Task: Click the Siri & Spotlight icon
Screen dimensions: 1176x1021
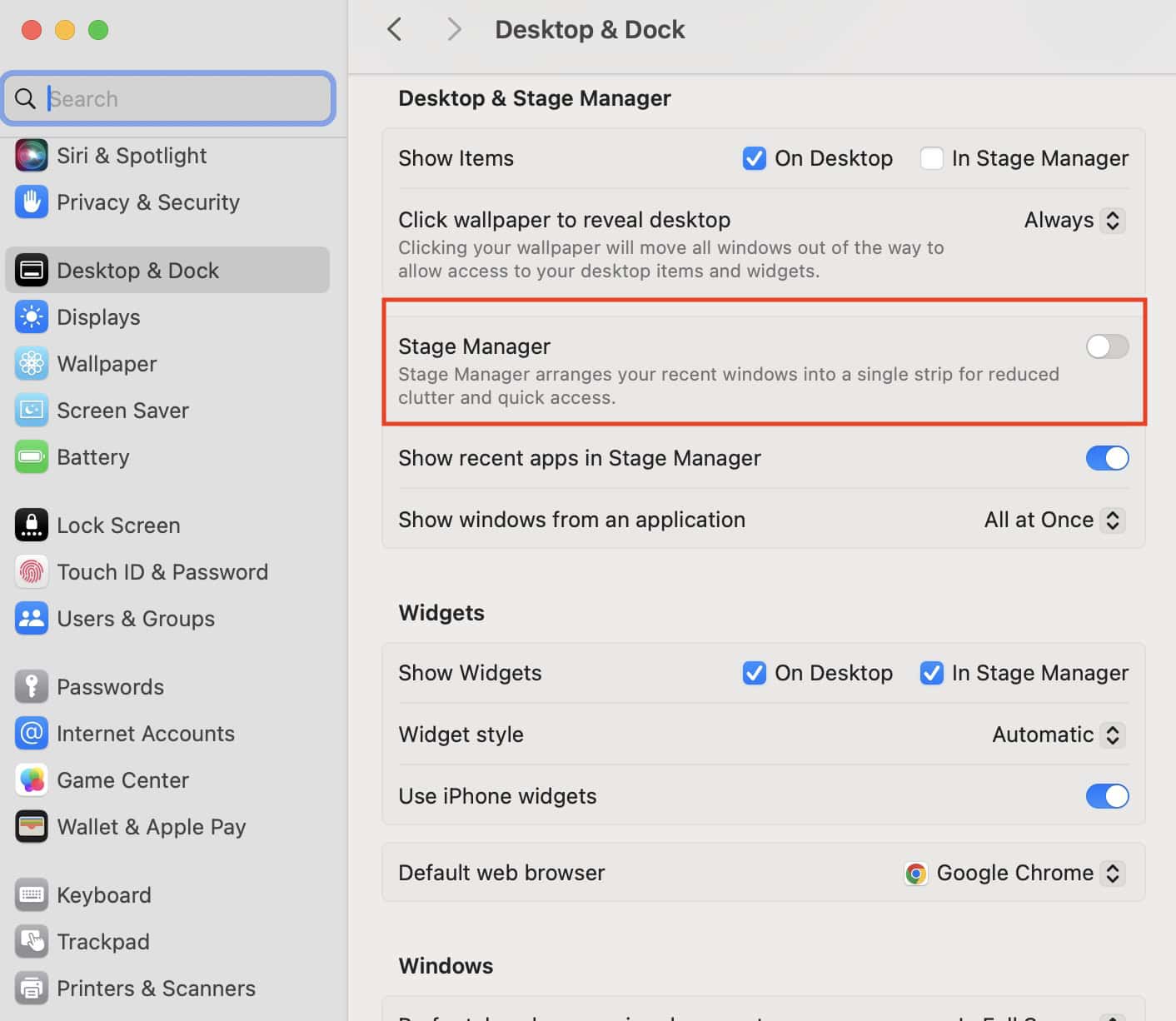Action: tap(31, 156)
